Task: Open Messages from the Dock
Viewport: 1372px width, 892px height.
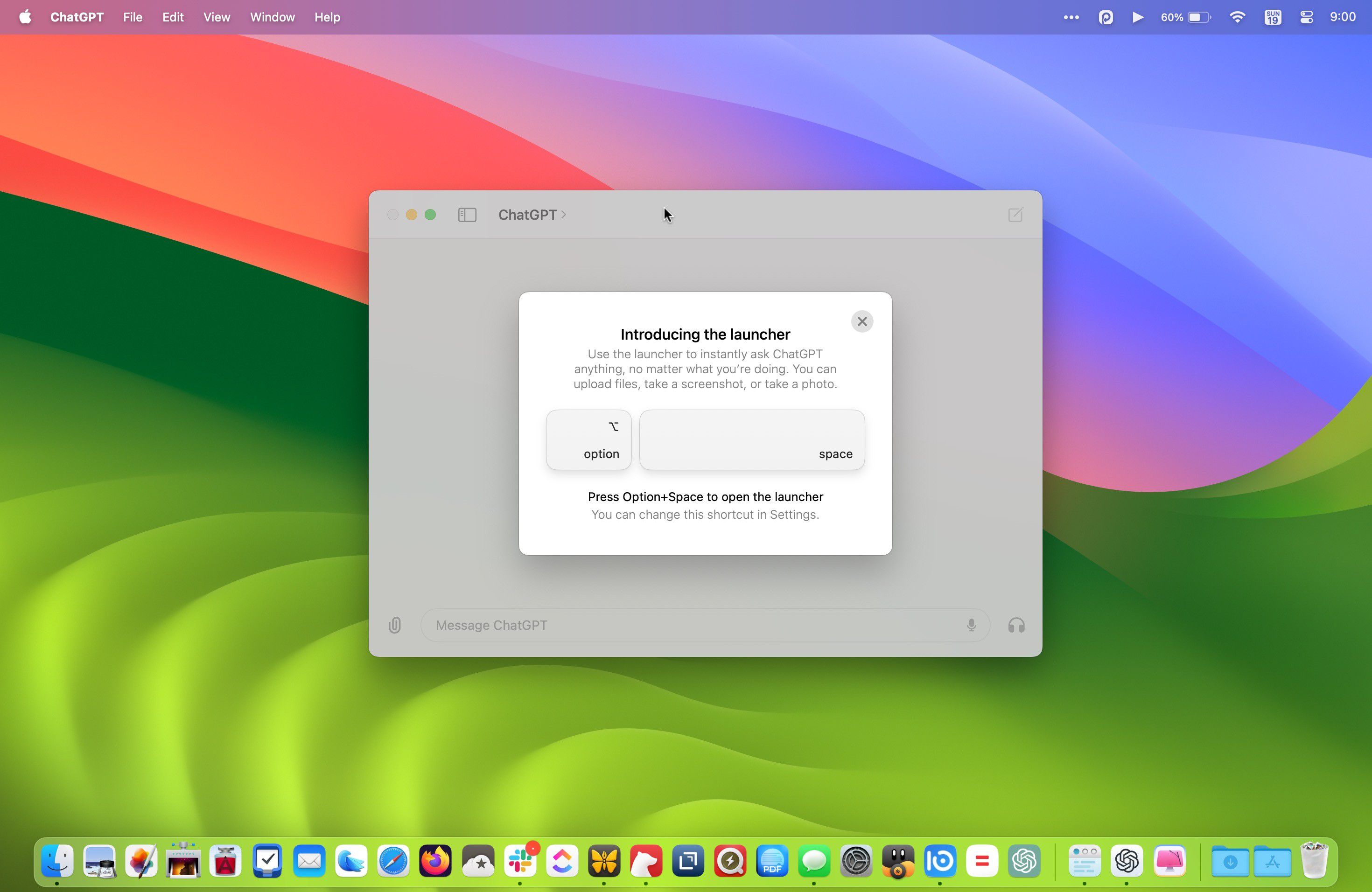Action: coord(814,861)
